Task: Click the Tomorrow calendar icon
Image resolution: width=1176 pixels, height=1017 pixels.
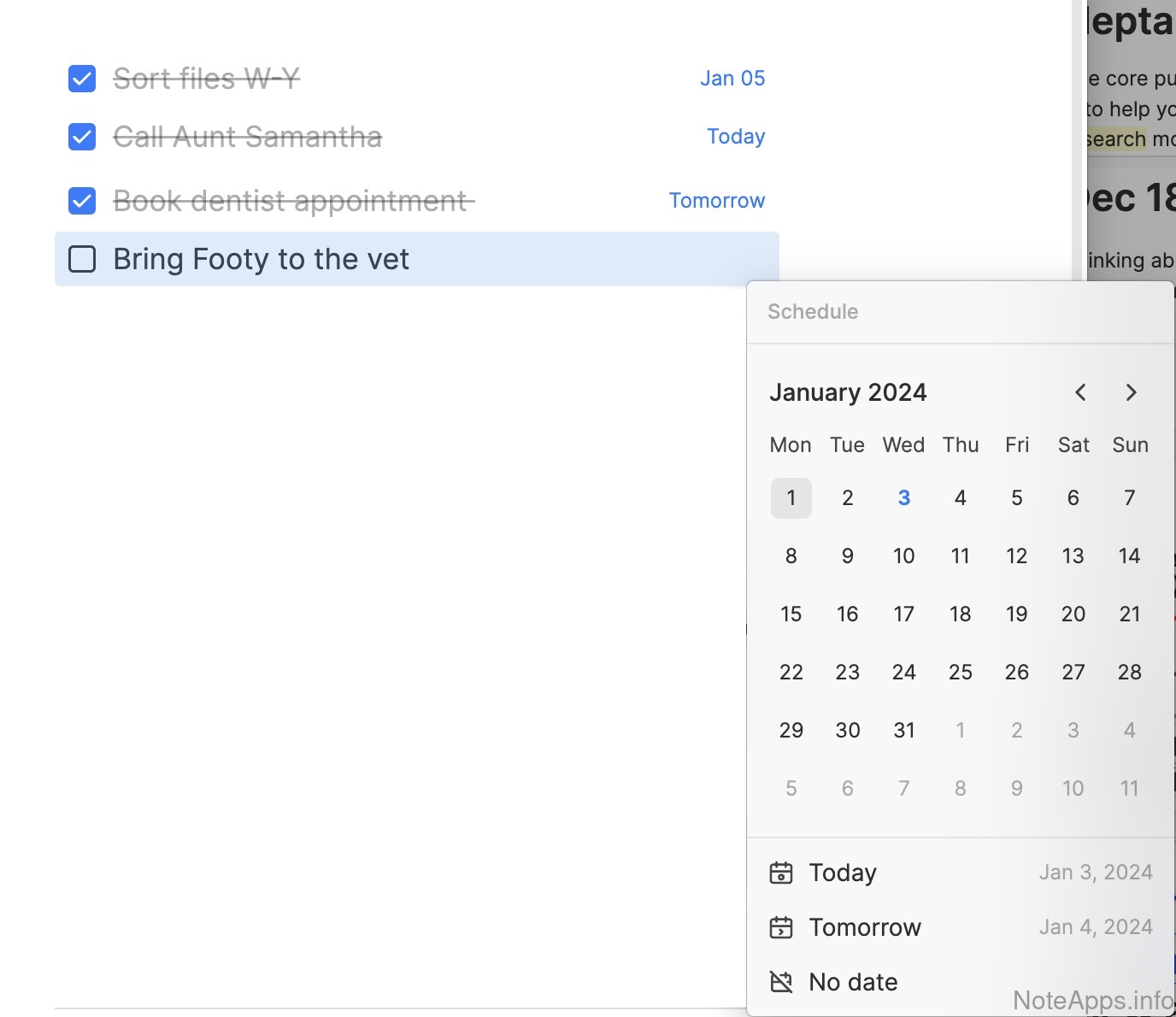Action: tap(781, 927)
